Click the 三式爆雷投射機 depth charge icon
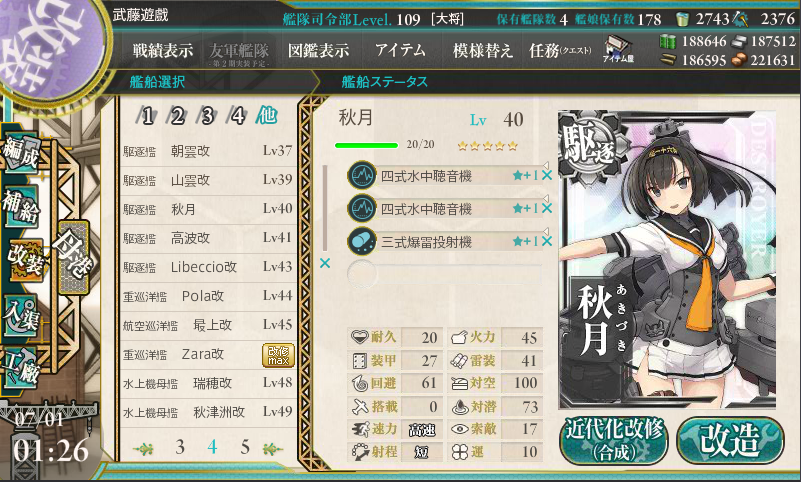The height and width of the screenshot is (482, 801). tap(362, 241)
